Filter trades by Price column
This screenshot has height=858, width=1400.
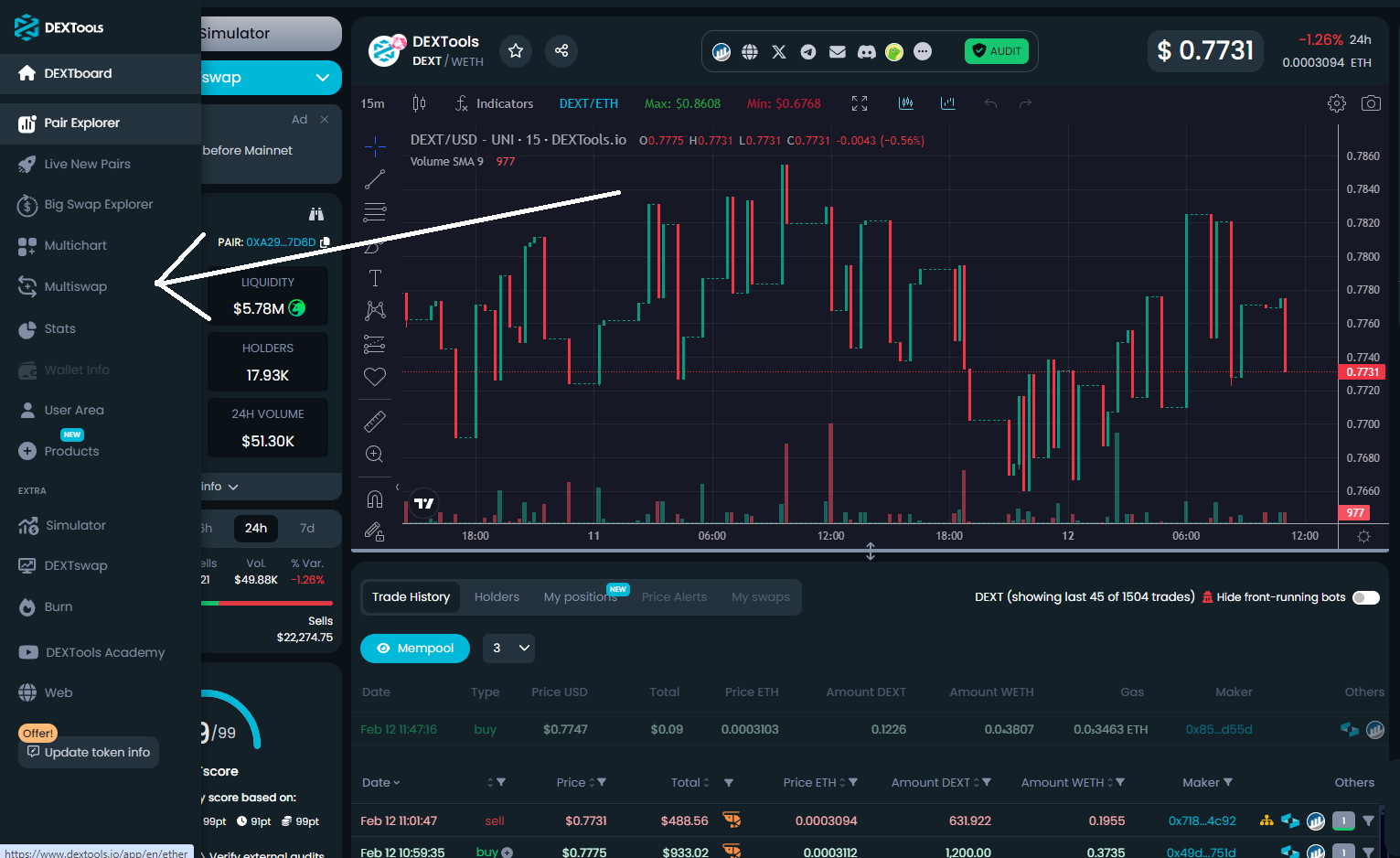[602, 782]
